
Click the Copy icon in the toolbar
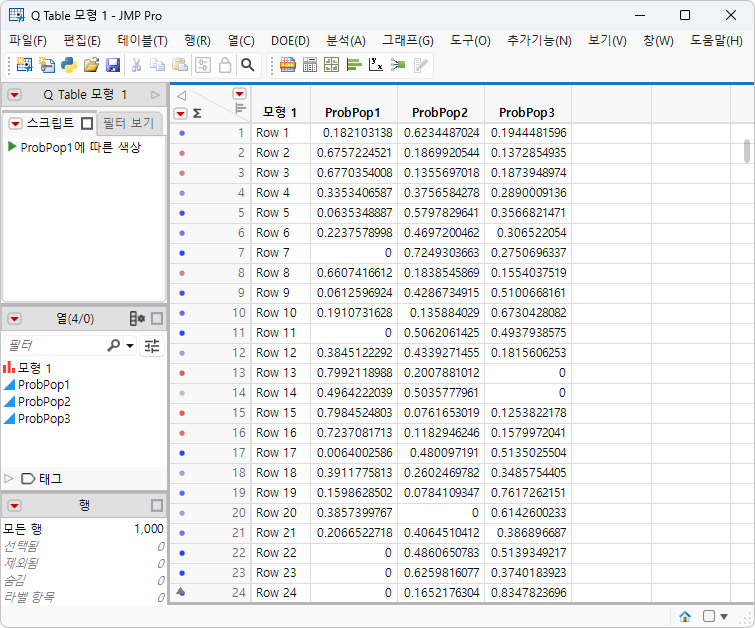(157, 65)
